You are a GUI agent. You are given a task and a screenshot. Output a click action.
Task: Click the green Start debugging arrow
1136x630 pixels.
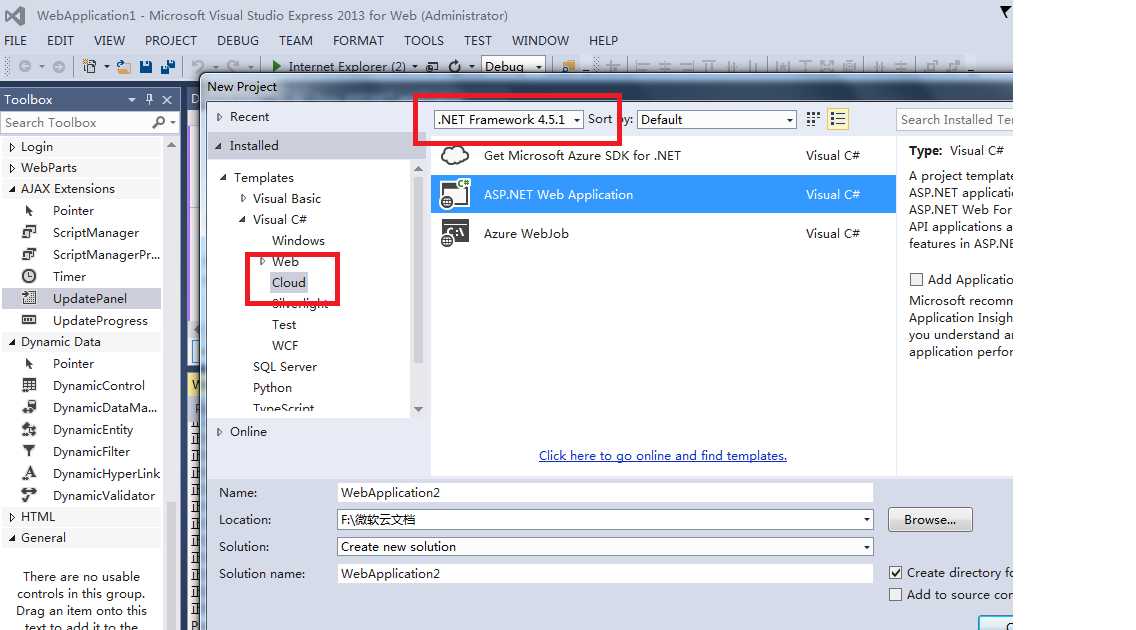[276, 67]
